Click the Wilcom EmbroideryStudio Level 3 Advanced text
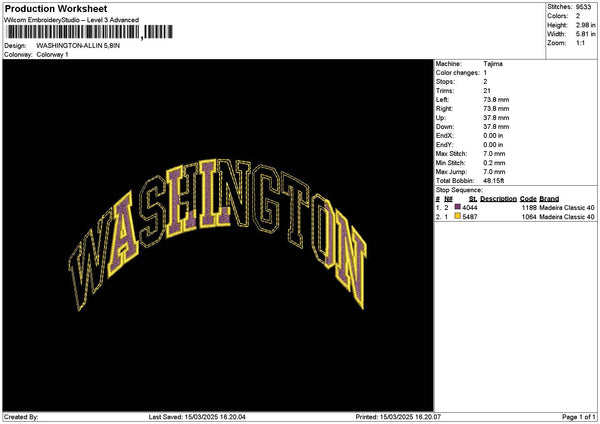600x424 pixels. 71,20
